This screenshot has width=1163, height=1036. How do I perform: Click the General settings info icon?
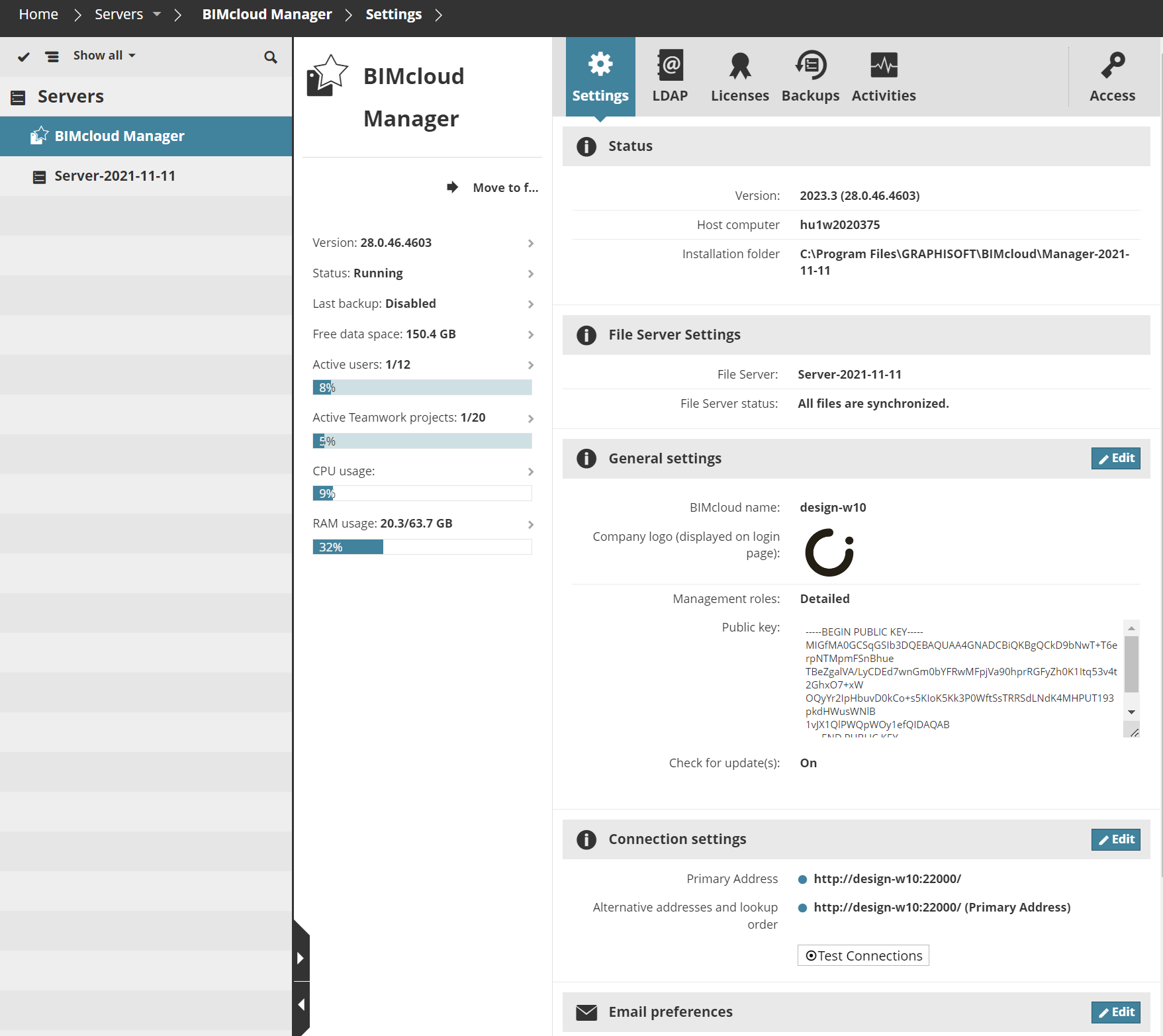pos(586,458)
